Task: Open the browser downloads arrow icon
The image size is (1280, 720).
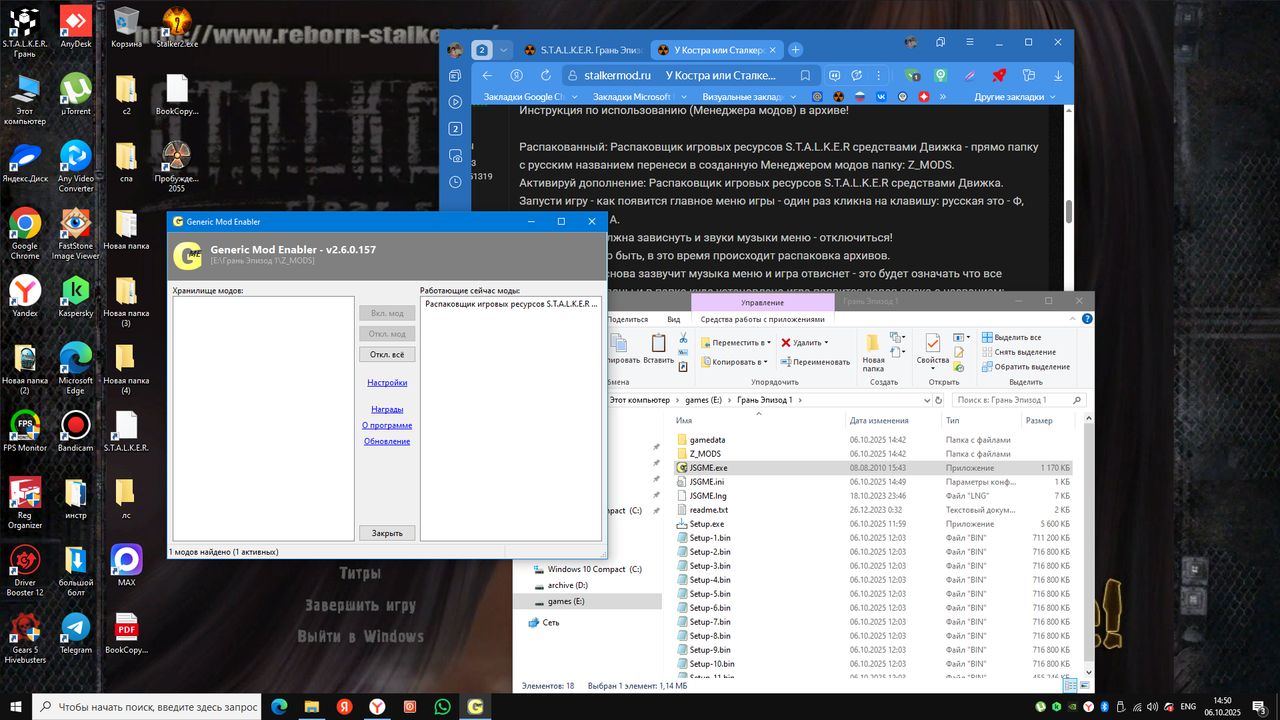Action: pyautogui.click(x=1058, y=75)
